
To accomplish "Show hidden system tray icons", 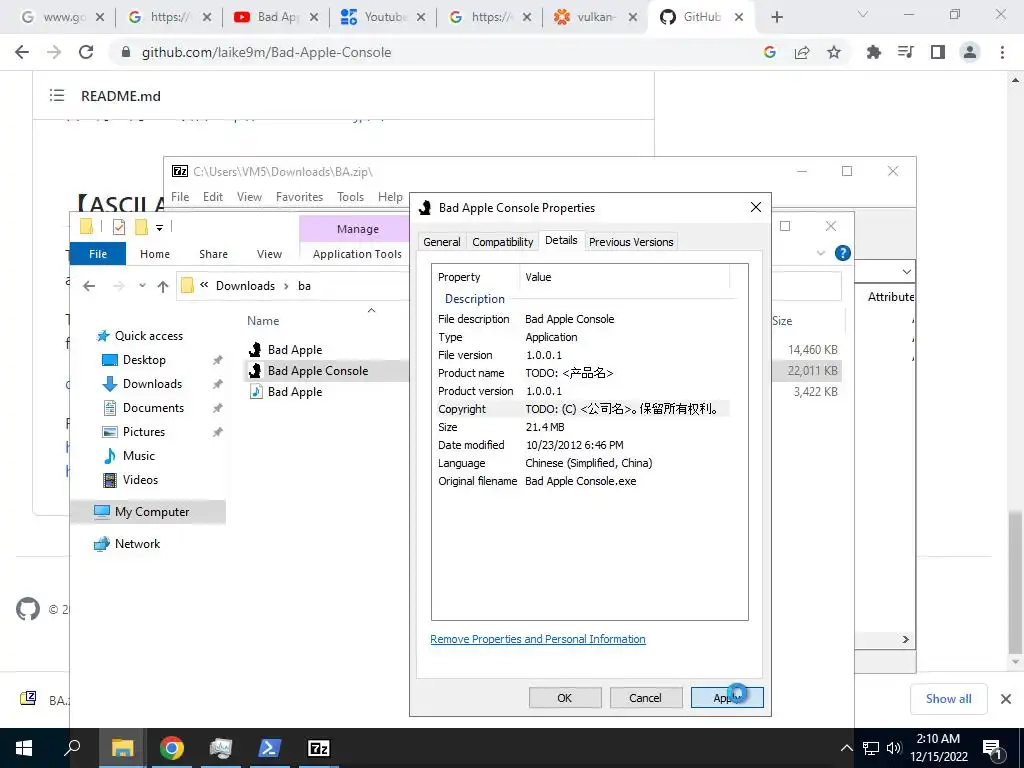I will [846, 748].
